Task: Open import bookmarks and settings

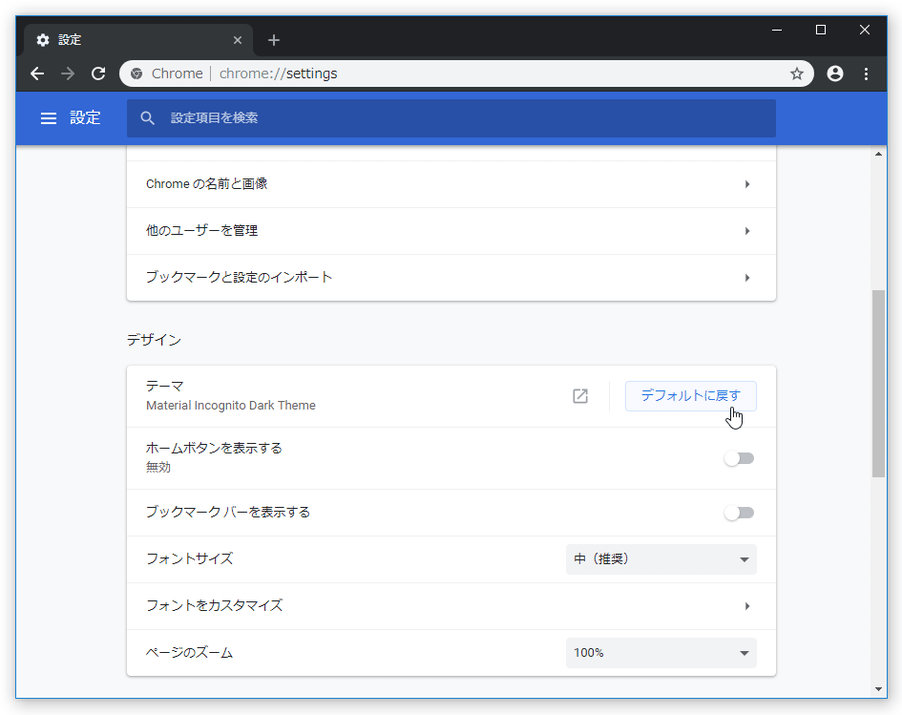Action: (x=451, y=277)
